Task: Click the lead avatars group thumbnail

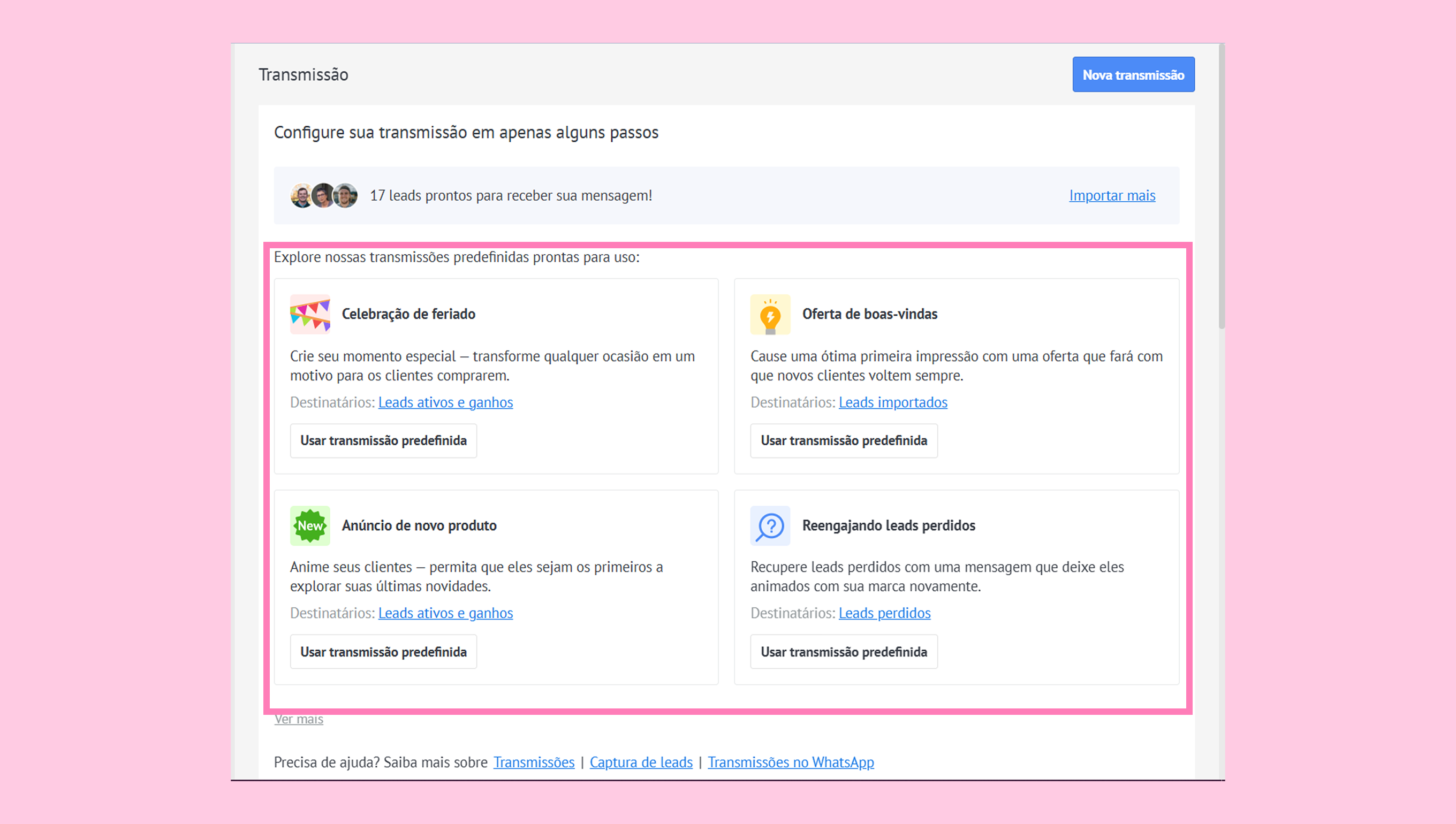Action: pyautogui.click(x=324, y=195)
